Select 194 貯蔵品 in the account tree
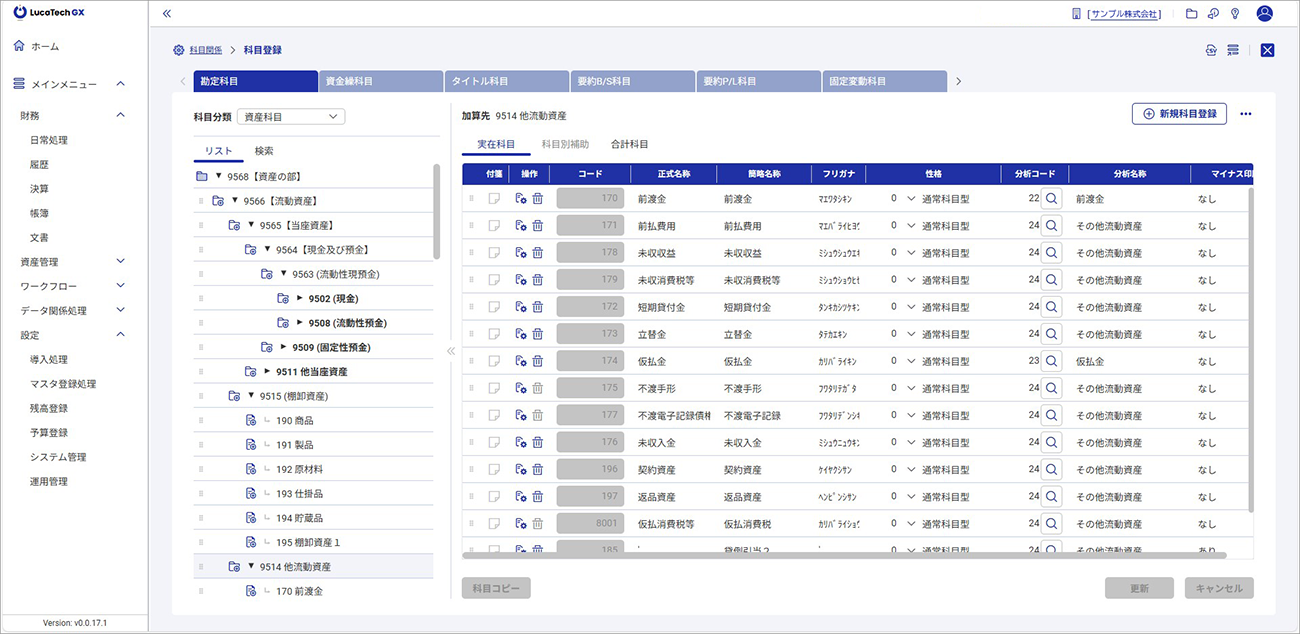Viewport: 1300px width, 634px height. pyautogui.click(x=299, y=518)
